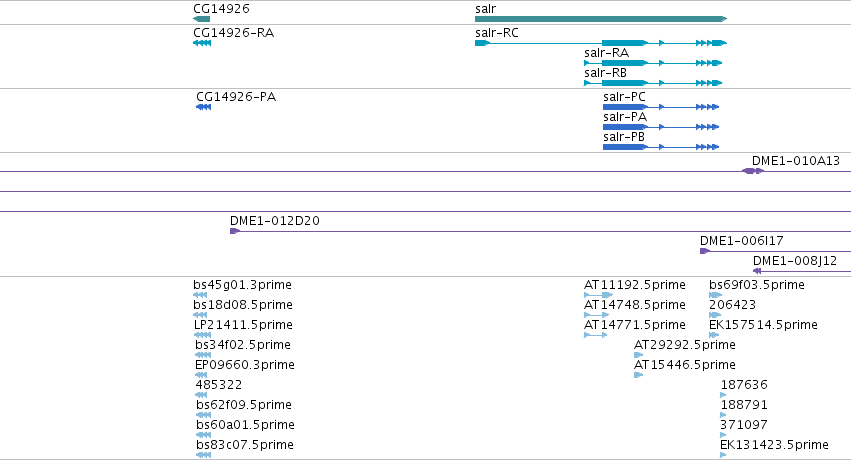Select the DME1-010A13 purple arrow glyph

coord(753,171)
